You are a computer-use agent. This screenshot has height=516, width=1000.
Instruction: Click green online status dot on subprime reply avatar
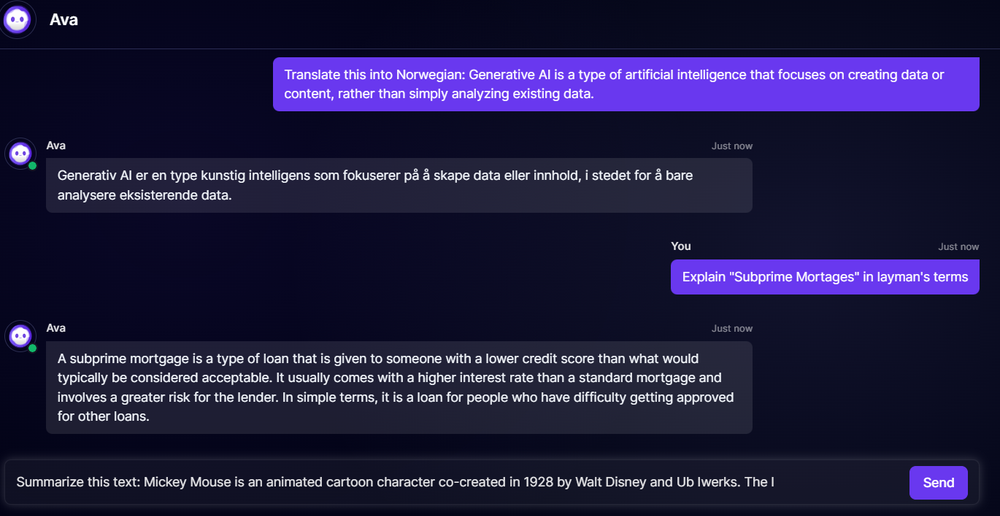click(33, 348)
